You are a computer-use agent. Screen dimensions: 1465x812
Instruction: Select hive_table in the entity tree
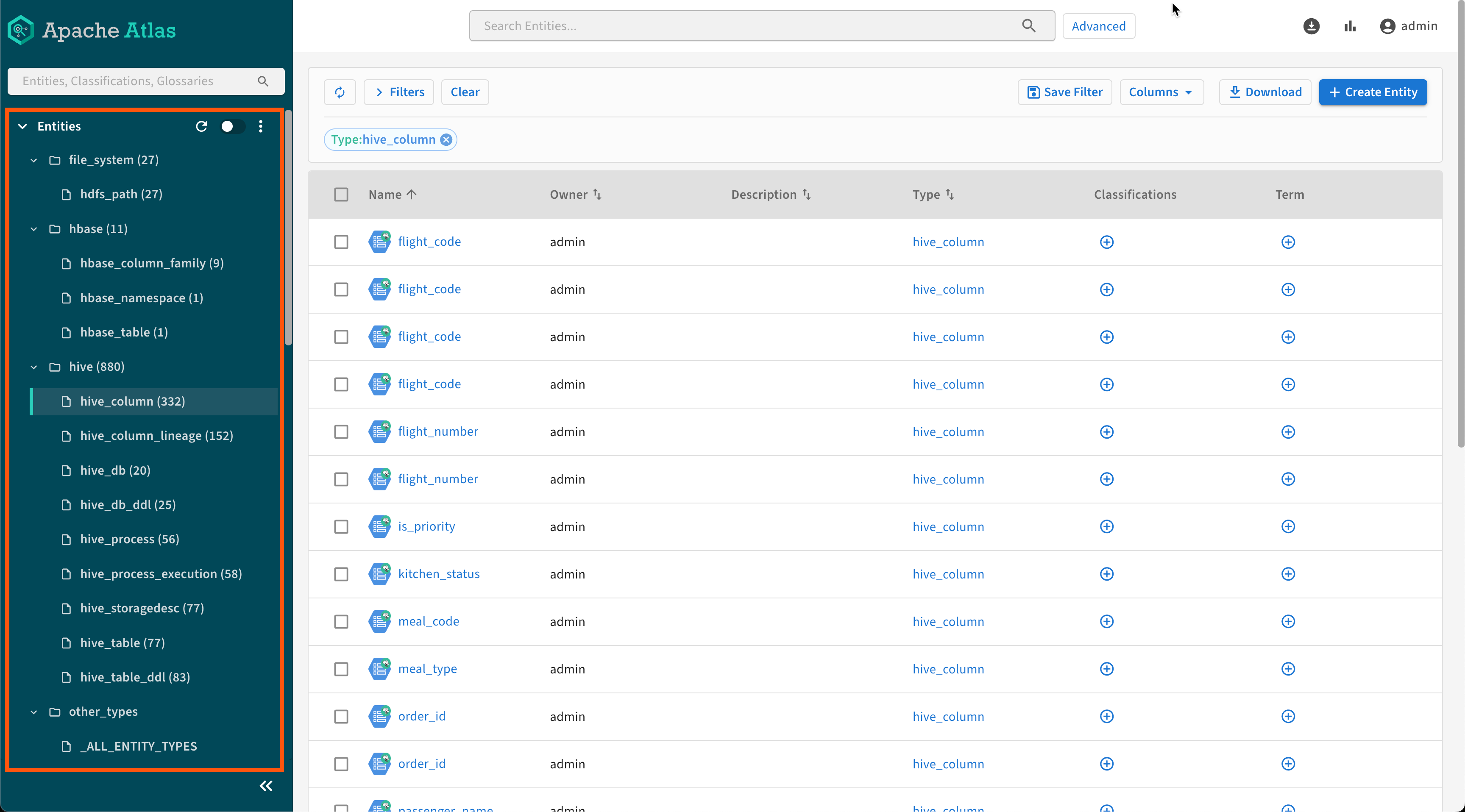pyautogui.click(x=122, y=642)
